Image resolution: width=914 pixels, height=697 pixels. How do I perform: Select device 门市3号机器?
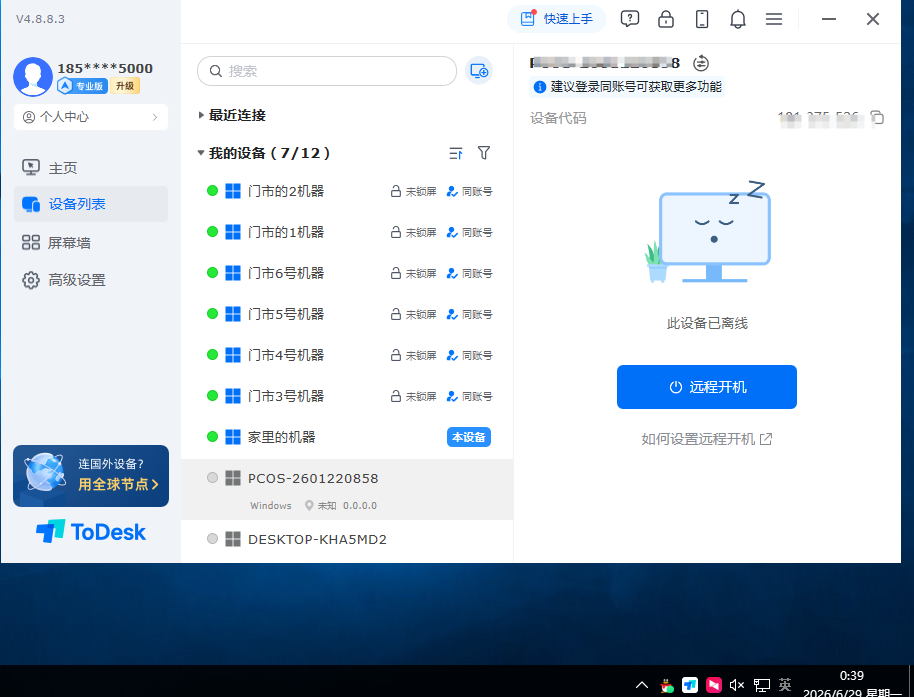tap(347, 396)
